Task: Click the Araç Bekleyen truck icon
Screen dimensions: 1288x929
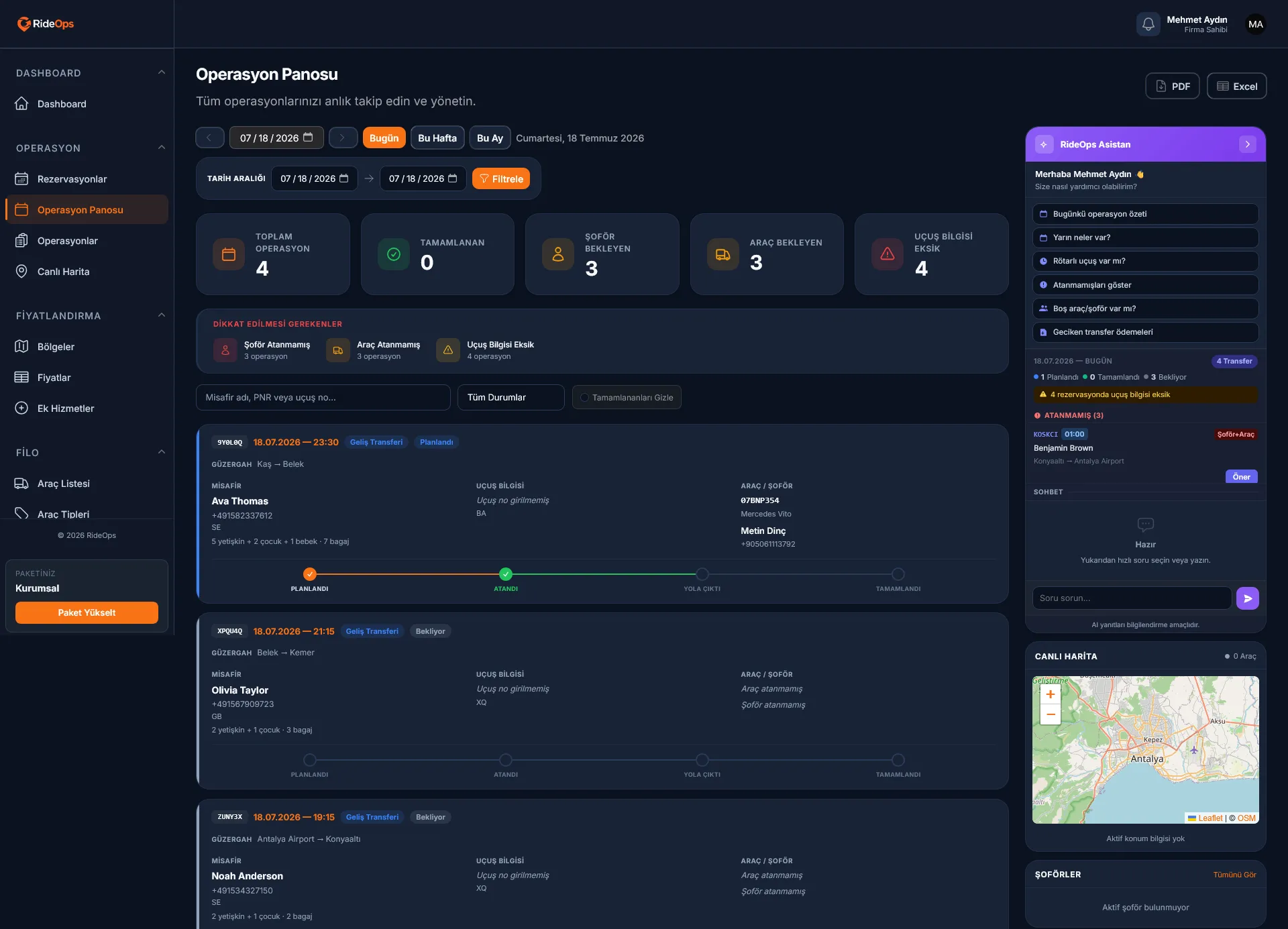Action: 722,254
